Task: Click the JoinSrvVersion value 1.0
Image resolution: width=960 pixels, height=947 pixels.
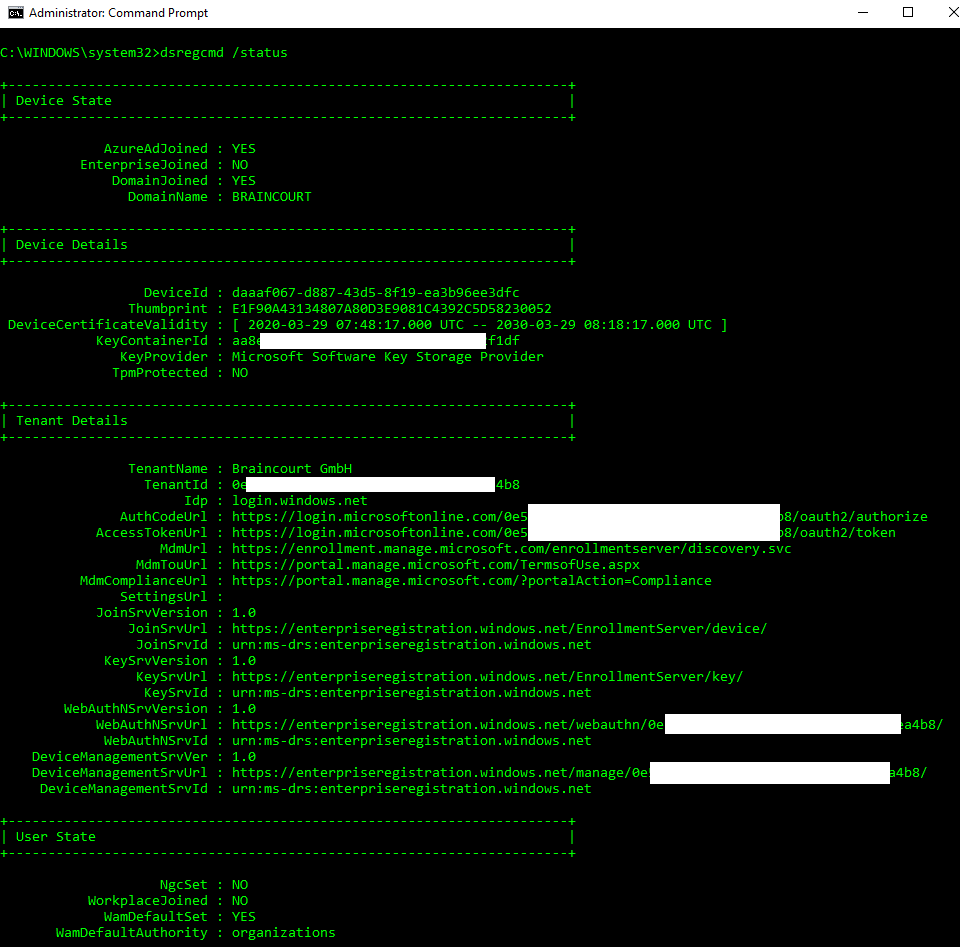Action: tap(244, 613)
